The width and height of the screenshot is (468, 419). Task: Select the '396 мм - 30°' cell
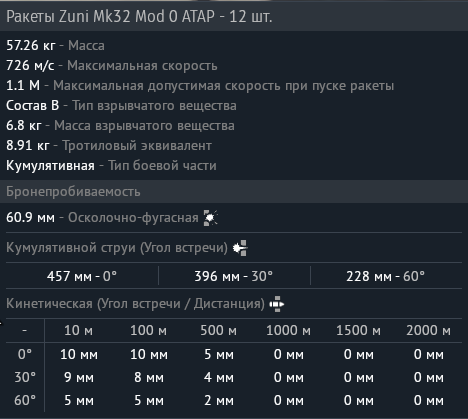[x=233, y=276]
